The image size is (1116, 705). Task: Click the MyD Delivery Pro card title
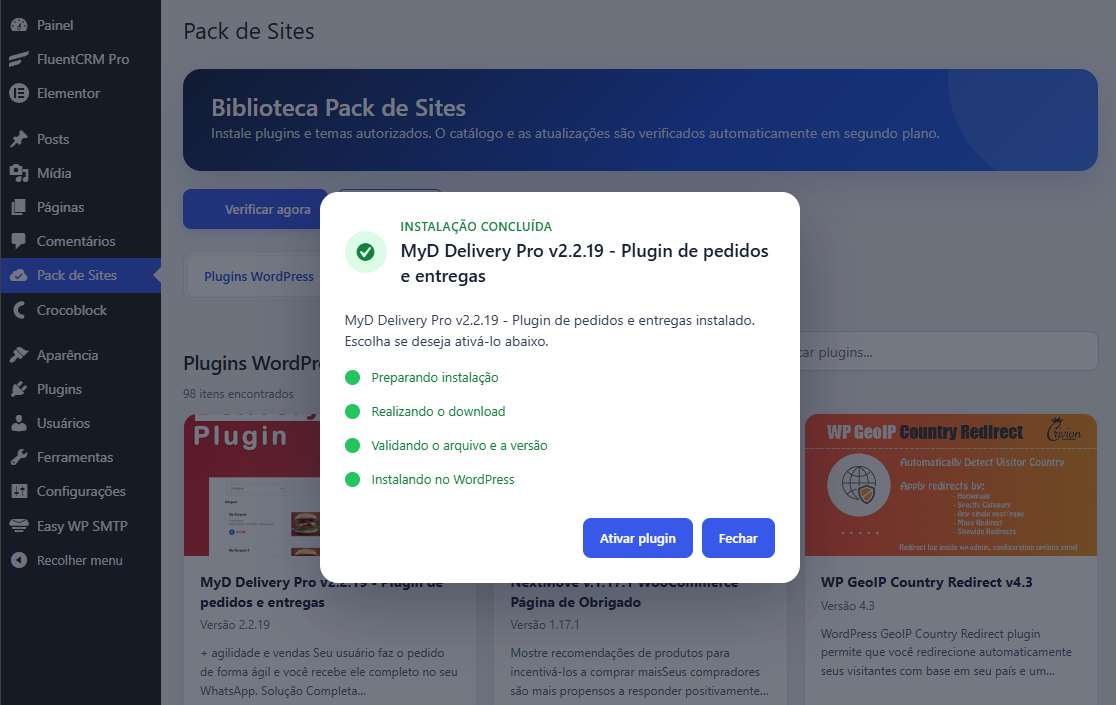pos(321,592)
